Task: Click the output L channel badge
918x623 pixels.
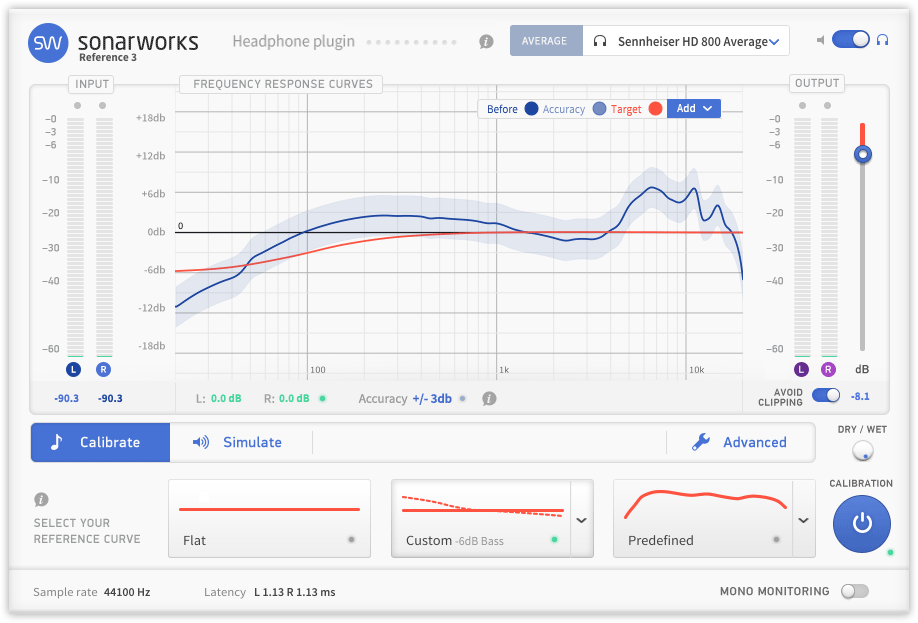Action: 801,369
